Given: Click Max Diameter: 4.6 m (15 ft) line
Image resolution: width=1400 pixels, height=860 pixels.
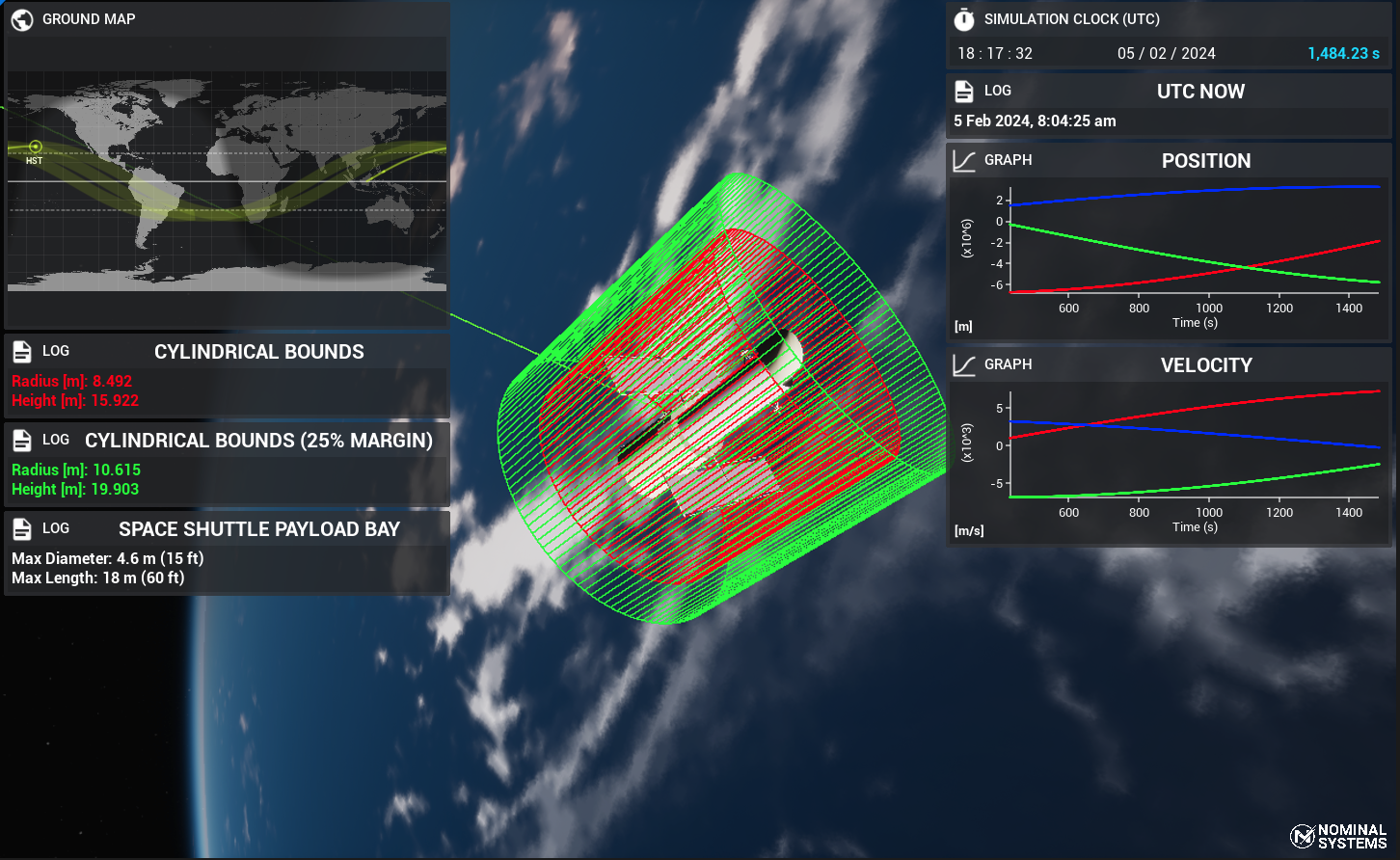Looking at the screenshot, I should [108, 559].
